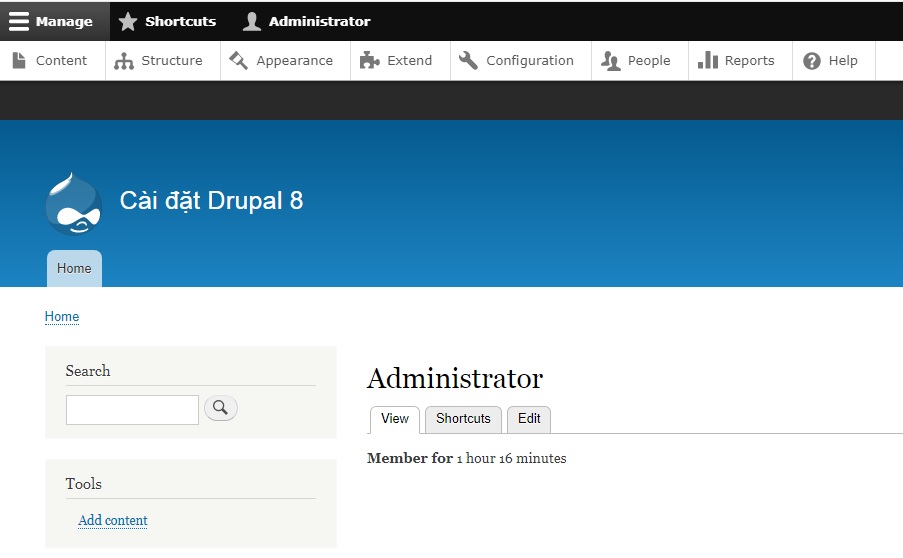Viewport: 903px width, 558px height.
Task: Follow the Home breadcrumb link
Action: tap(62, 317)
